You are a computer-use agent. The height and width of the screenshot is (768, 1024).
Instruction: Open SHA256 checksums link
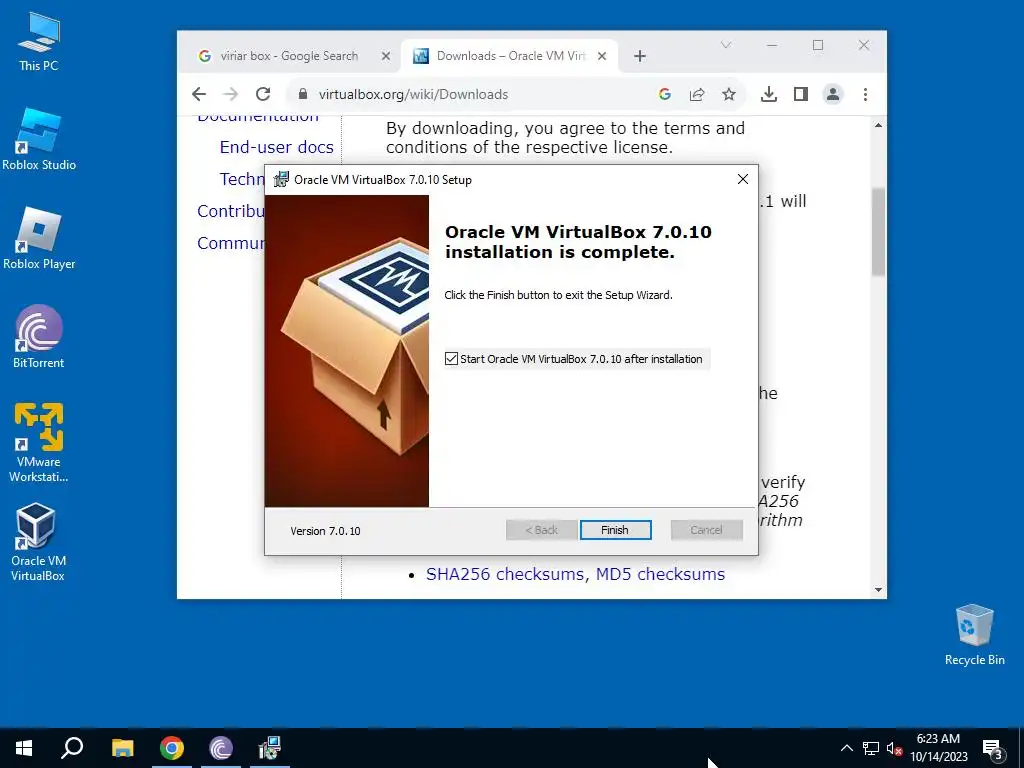(505, 574)
